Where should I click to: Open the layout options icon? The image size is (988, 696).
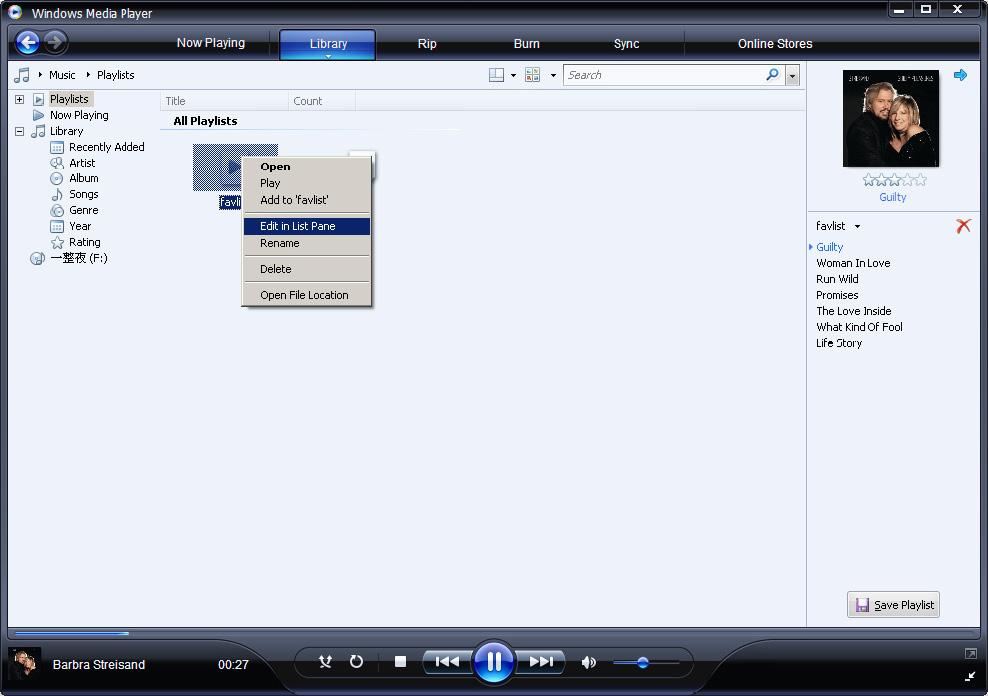(x=497, y=75)
